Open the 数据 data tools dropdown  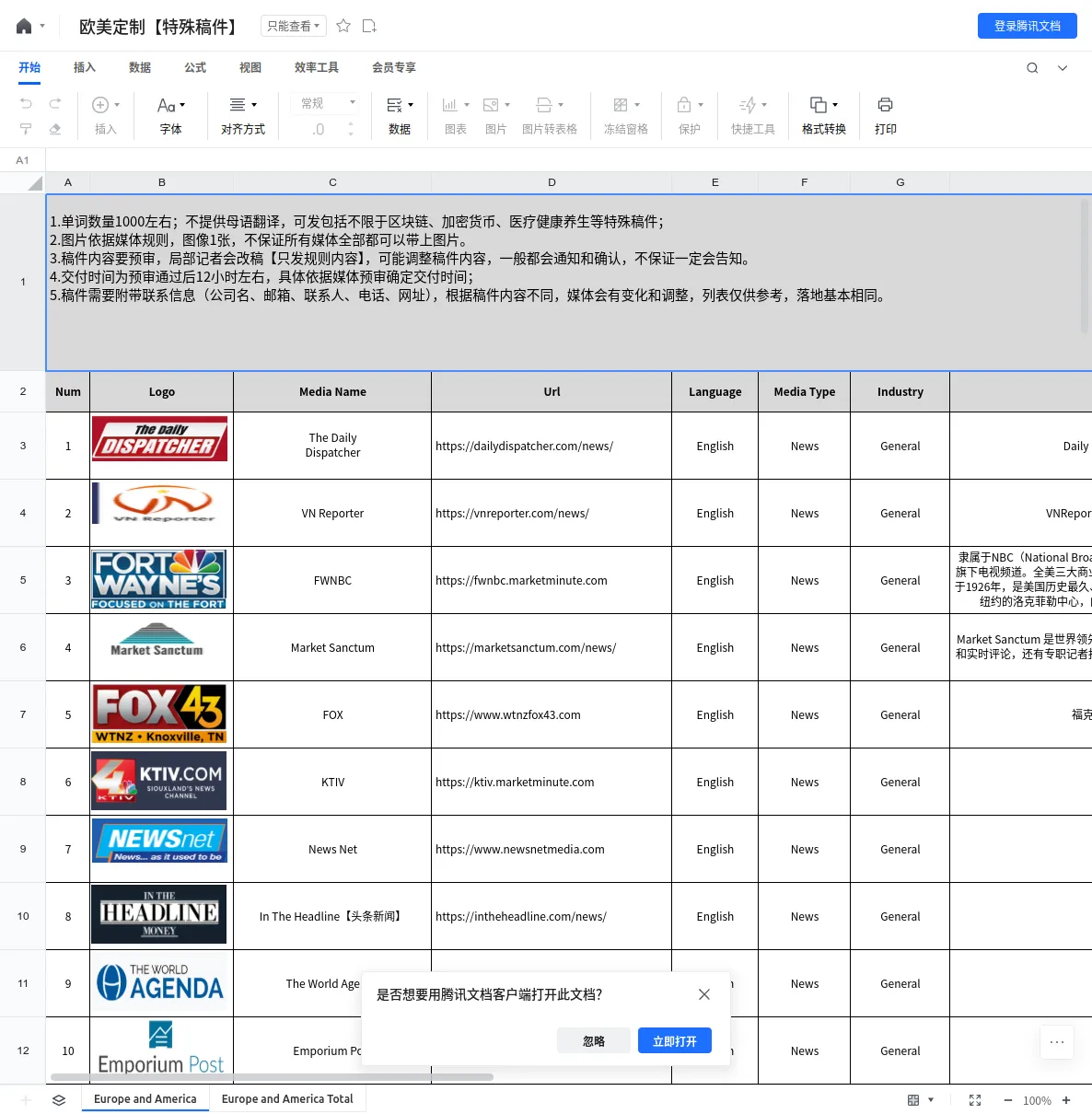click(x=400, y=105)
